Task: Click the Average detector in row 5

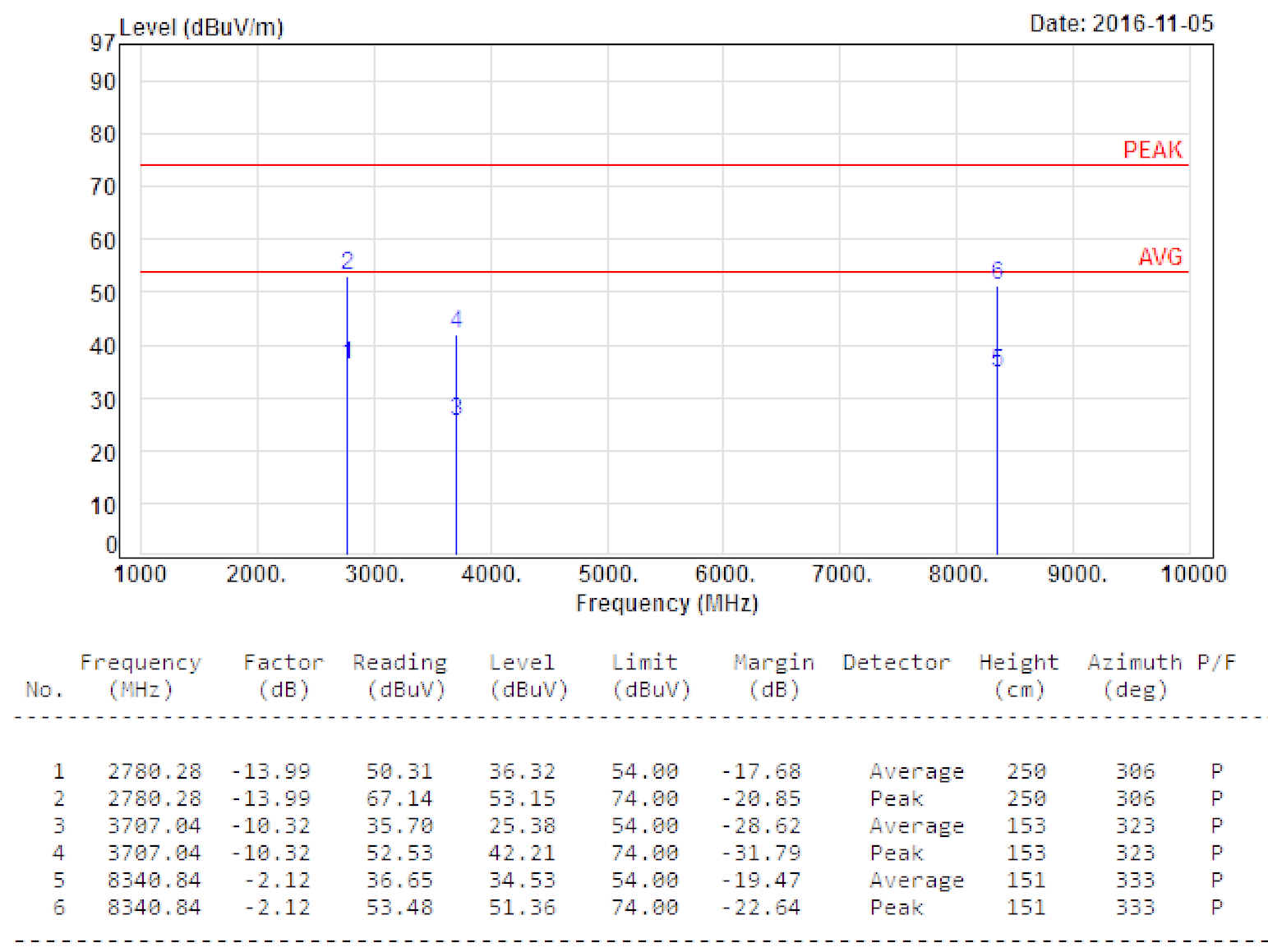Action: (917, 881)
